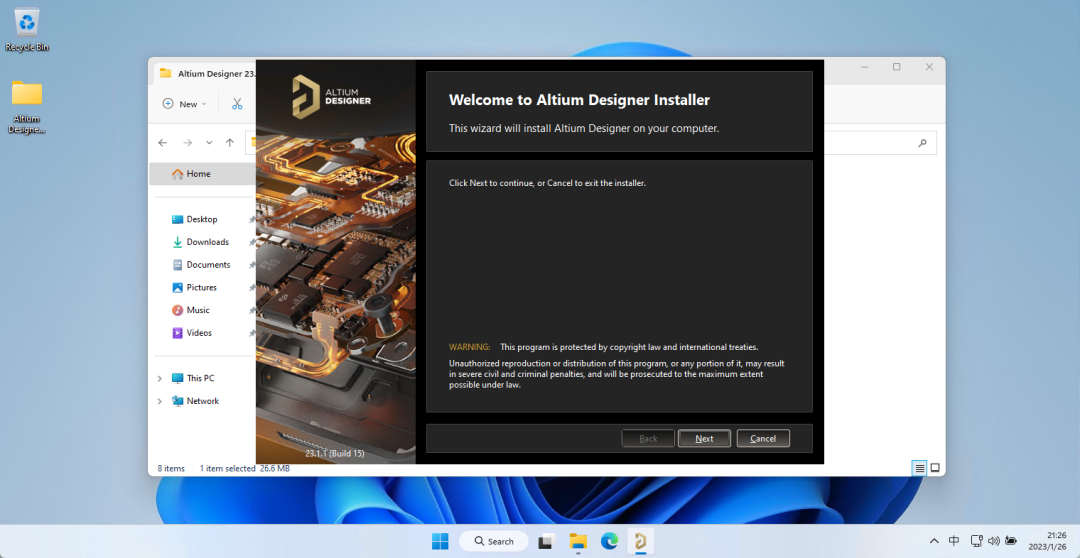Cancel the Altium Designer installer
The width and height of the screenshot is (1080, 558).
click(763, 439)
